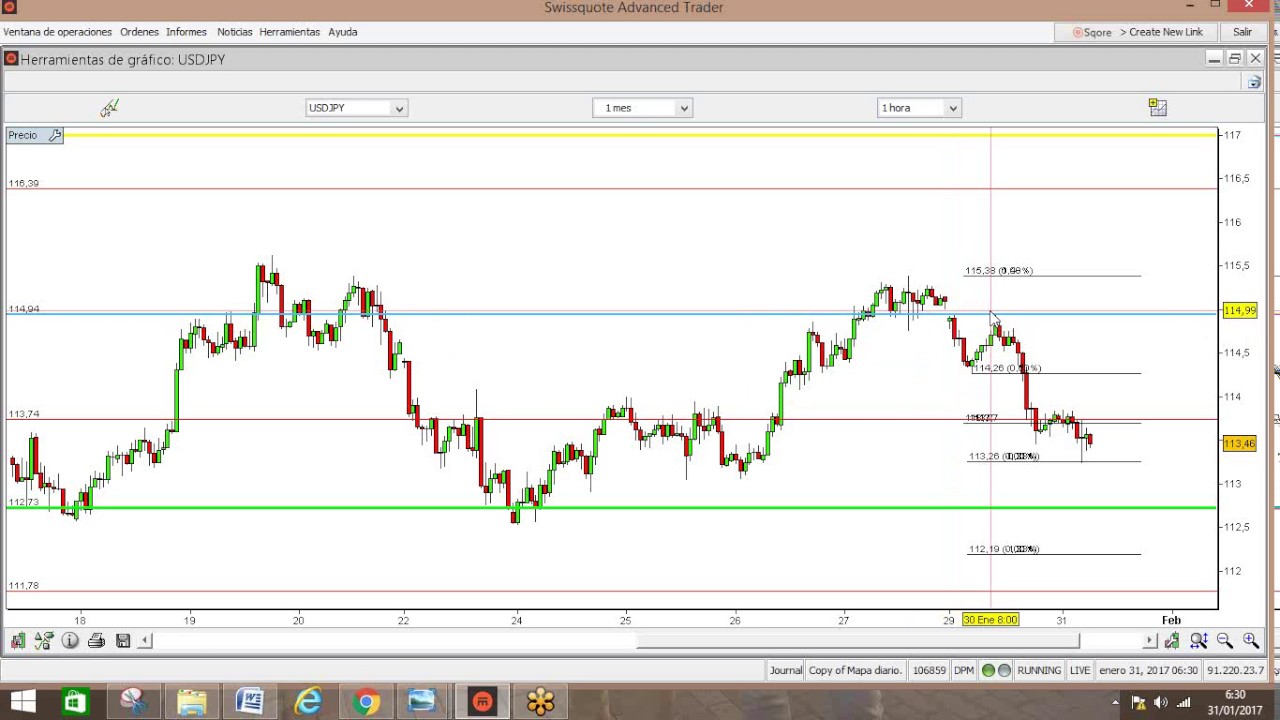This screenshot has width=1280, height=720.
Task: Click Sqore Create New Link button
Action: [x=1137, y=32]
